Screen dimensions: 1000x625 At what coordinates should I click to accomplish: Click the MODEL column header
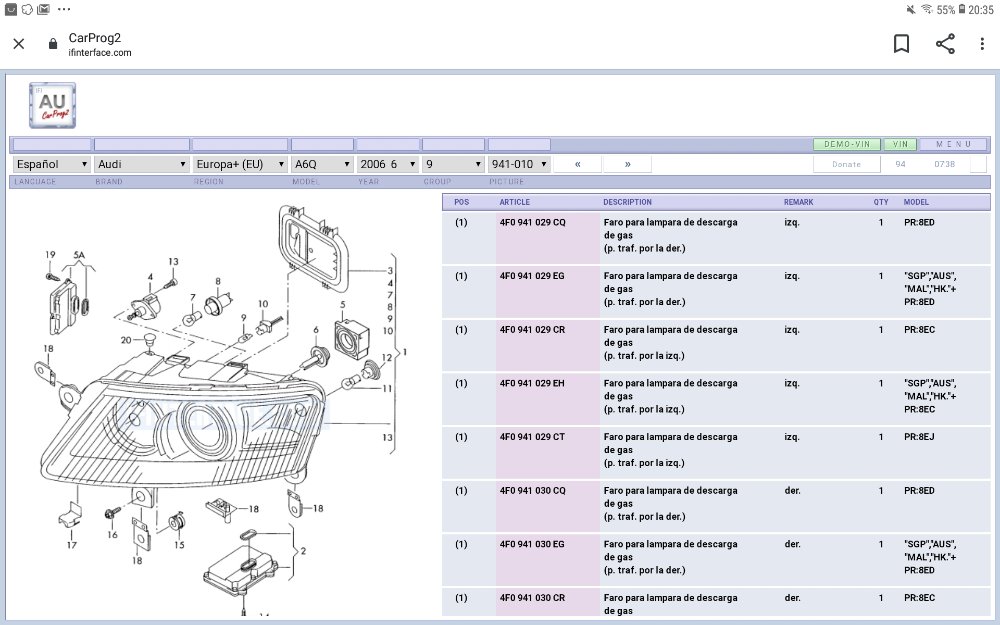(916, 202)
